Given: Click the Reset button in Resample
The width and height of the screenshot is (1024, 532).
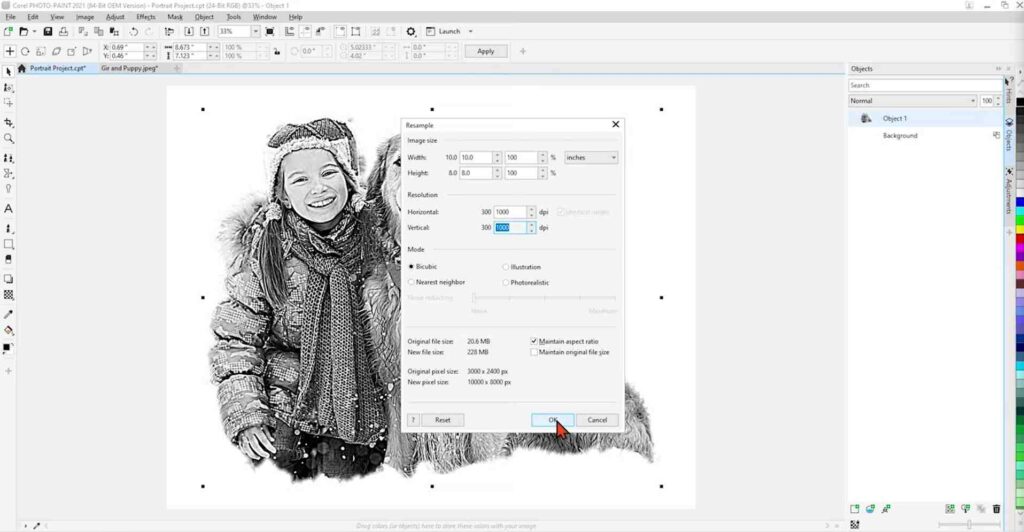Looking at the screenshot, I should click(443, 420).
